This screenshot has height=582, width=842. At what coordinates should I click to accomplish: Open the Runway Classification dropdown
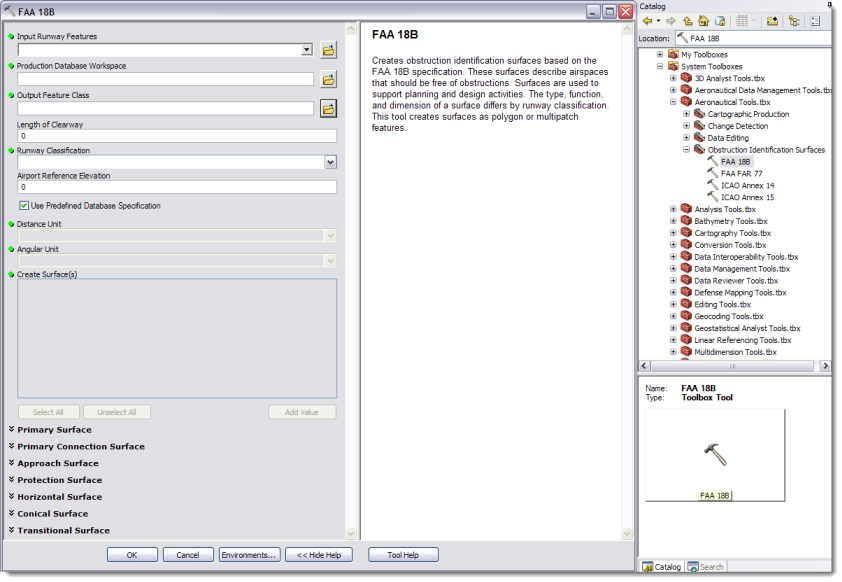330,162
